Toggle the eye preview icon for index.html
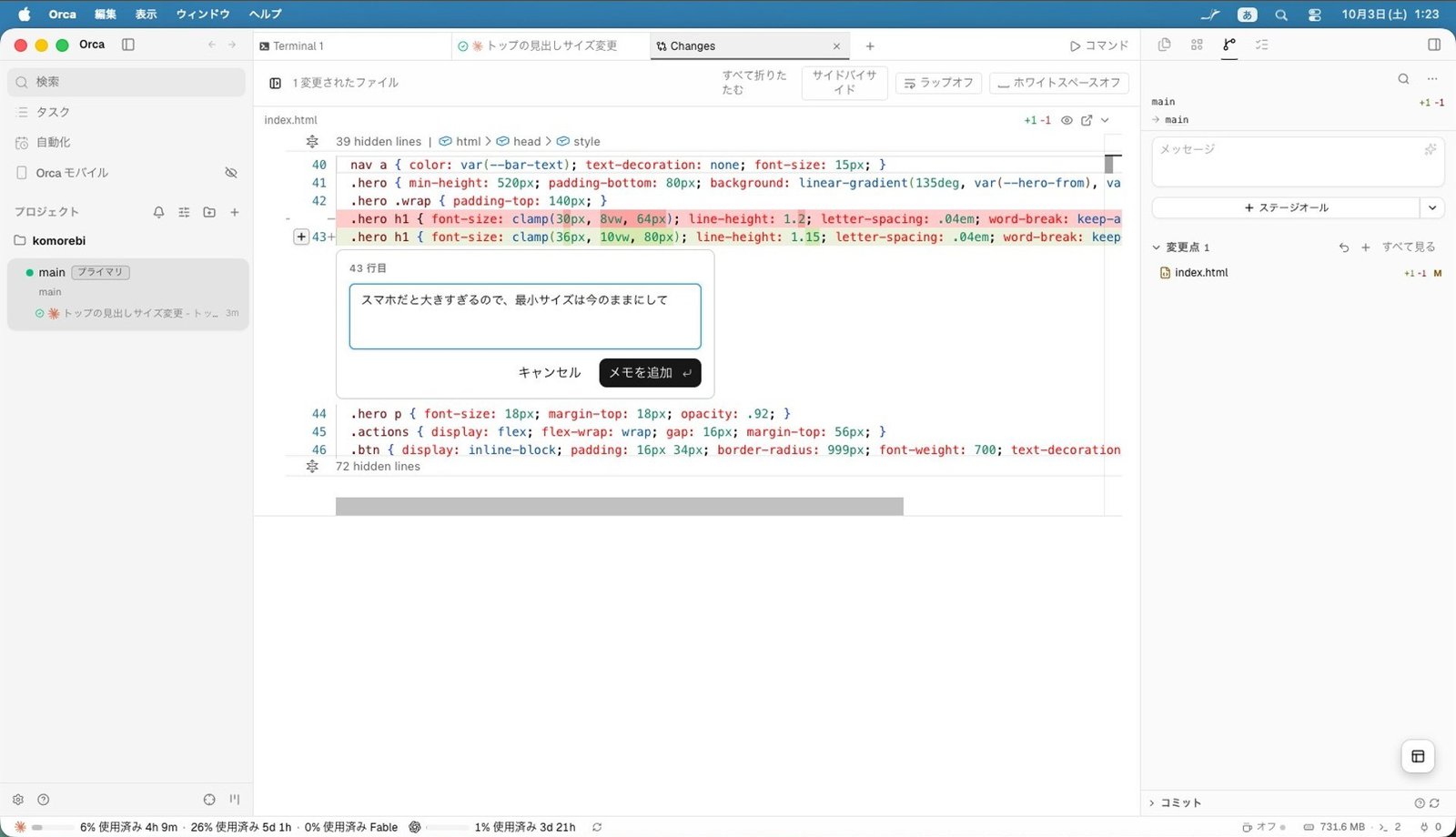Image resolution: width=1456 pixels, height=837 pixels. click(x=1067, y=120)
